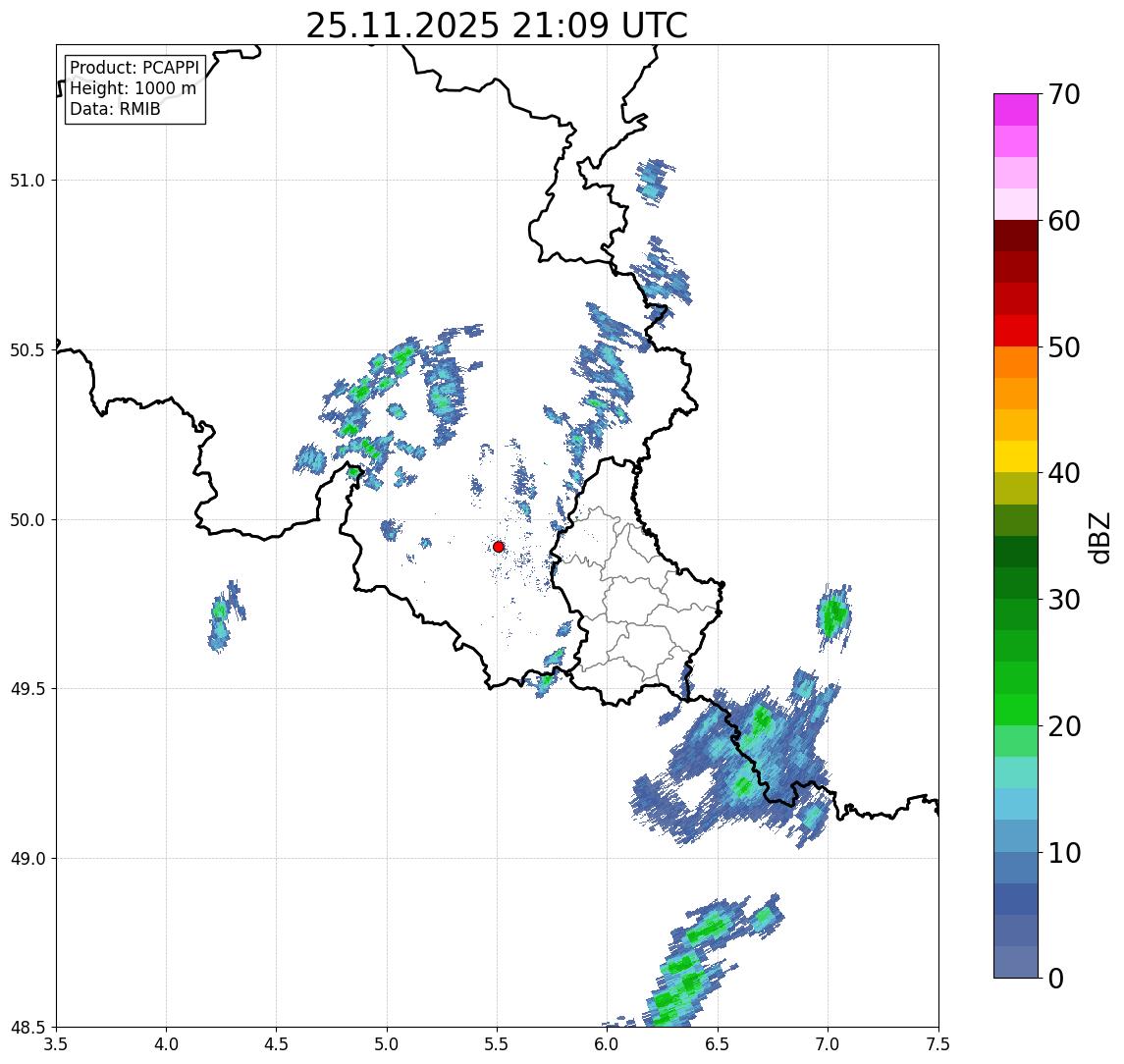1124x1064 pixels.
Task: Click the colorbar tick label 70
Action: click(1063, 94)
